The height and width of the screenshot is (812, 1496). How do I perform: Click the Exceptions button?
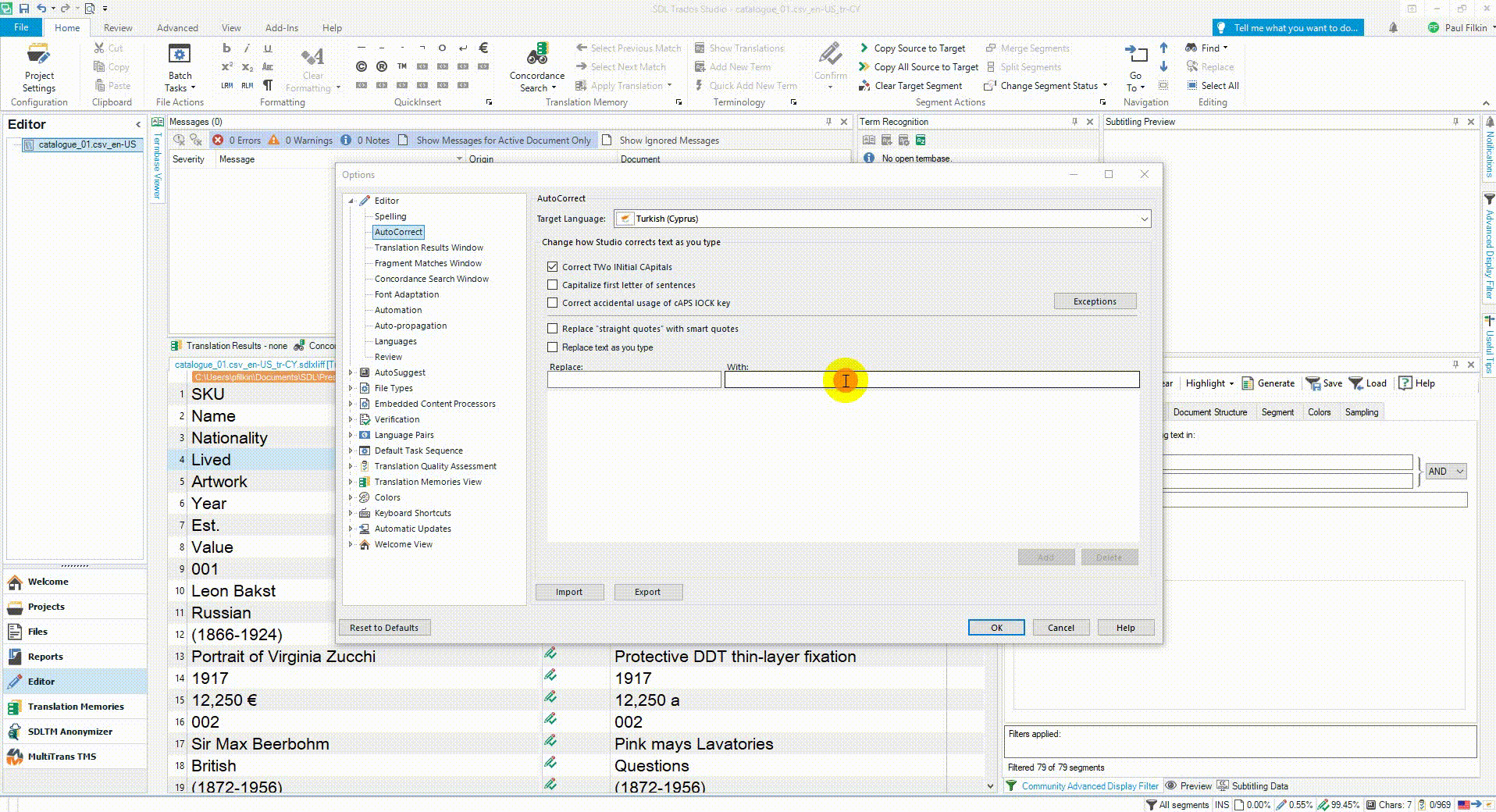point(1095,301)
